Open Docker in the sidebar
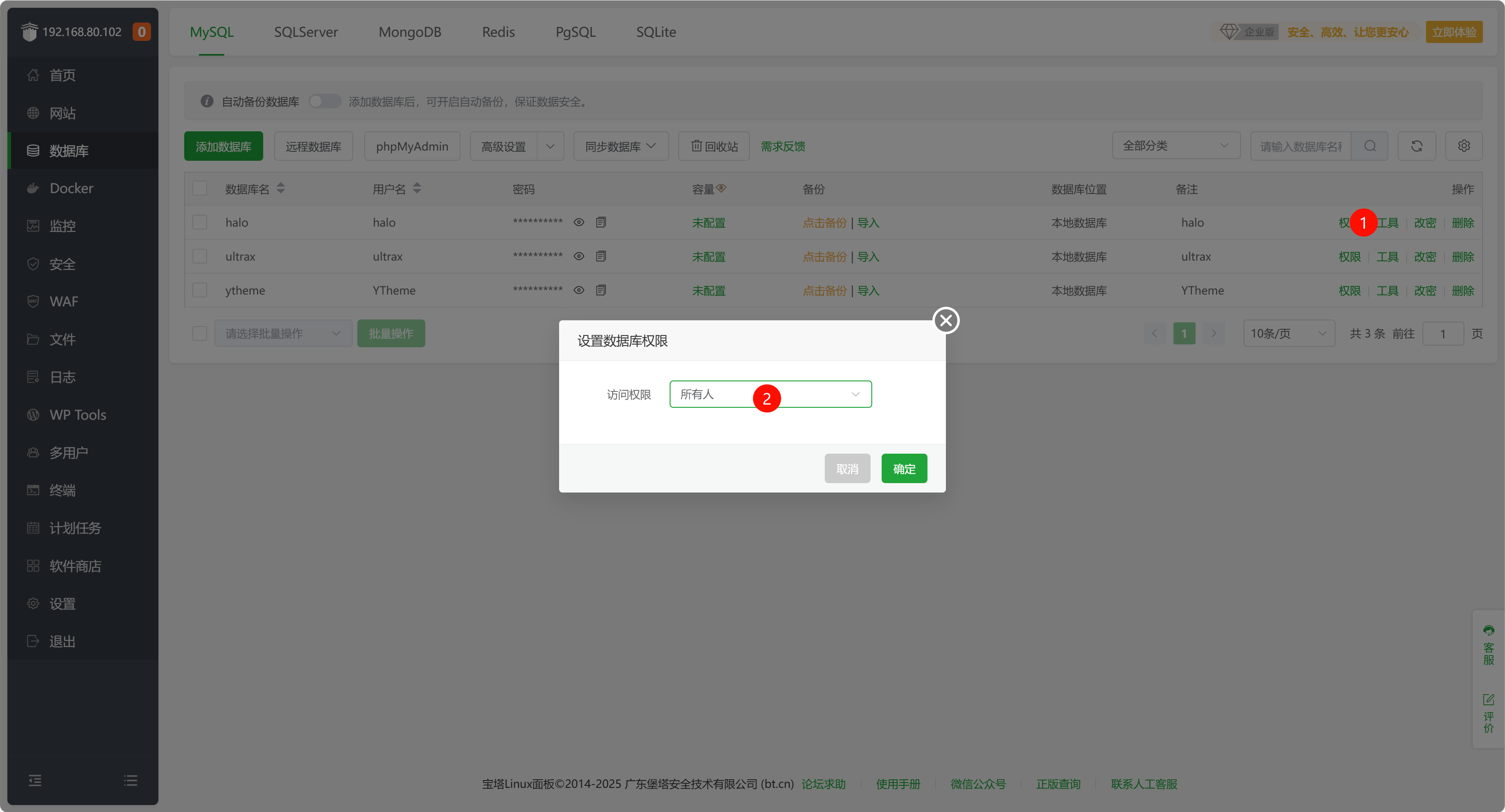The height and width of the screenshot is (812, 1505). 71,188
